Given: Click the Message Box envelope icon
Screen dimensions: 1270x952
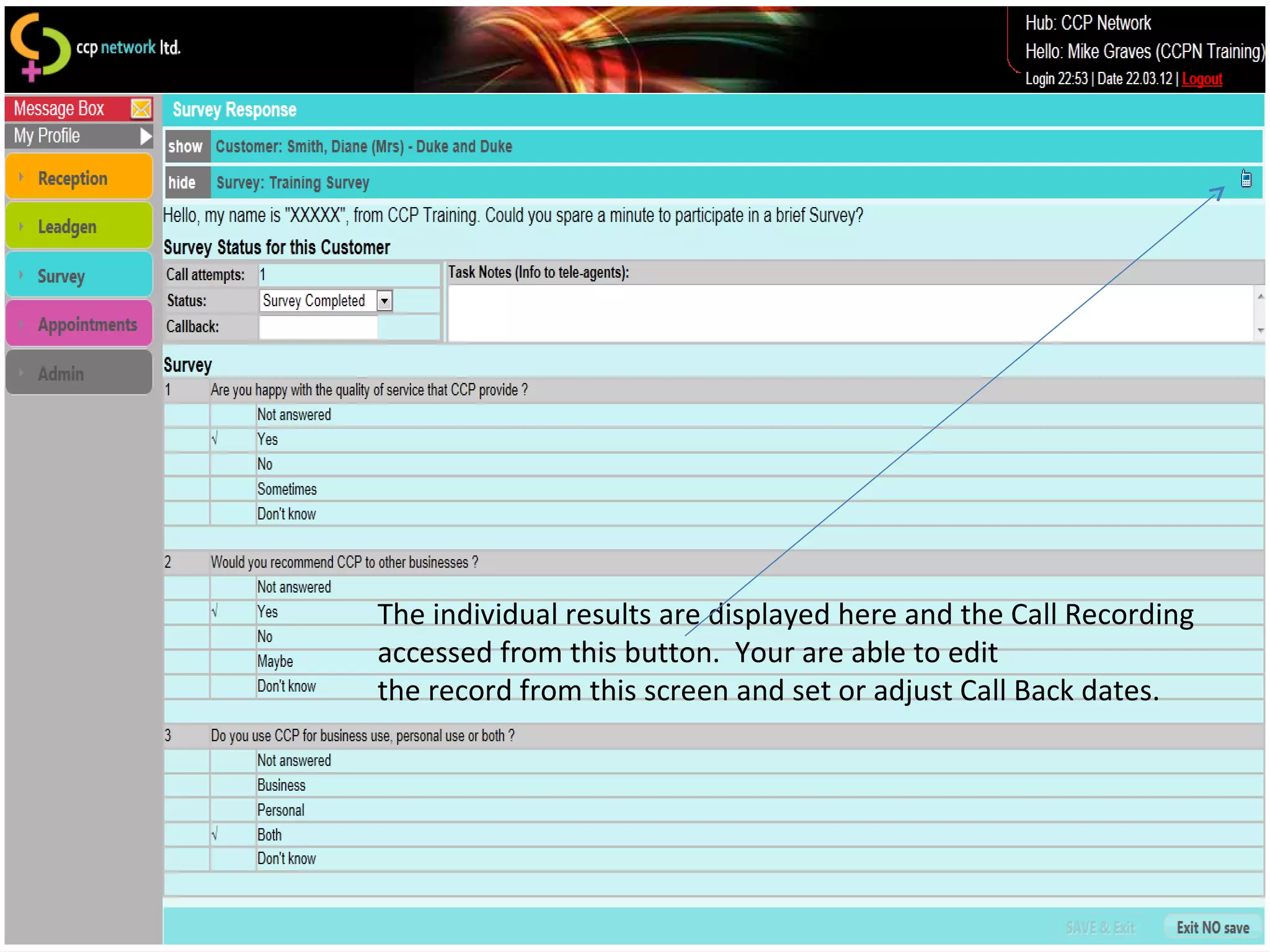Looking at the screenshot, I should click(141, 108).
